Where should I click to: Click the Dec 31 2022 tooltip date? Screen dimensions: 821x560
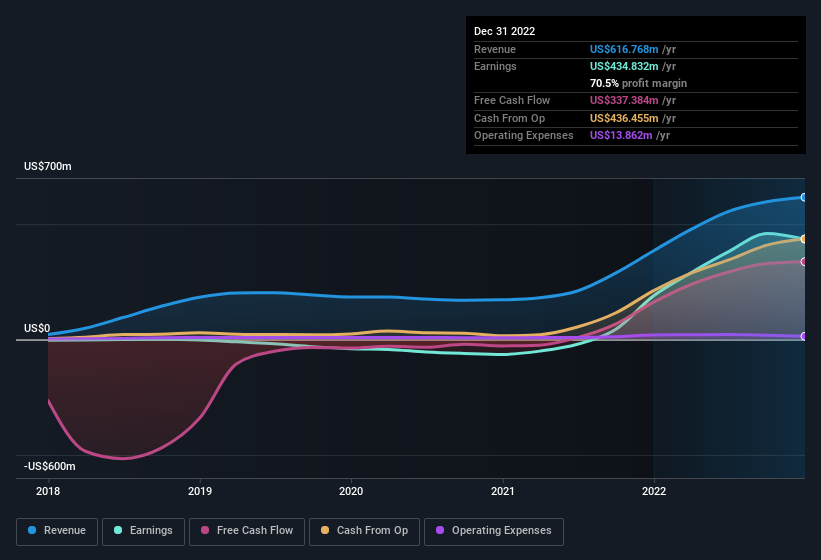pyautogui.click(x=504, y=31)
